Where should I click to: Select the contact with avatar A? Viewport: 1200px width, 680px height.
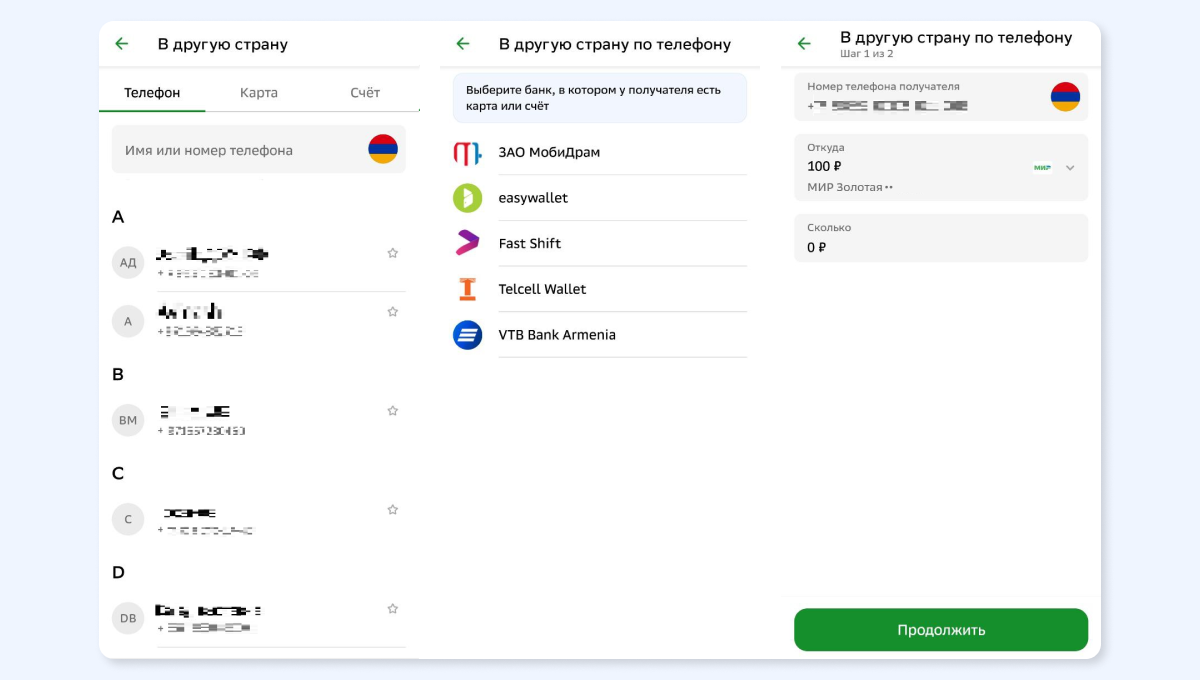[x=128, y=321]
